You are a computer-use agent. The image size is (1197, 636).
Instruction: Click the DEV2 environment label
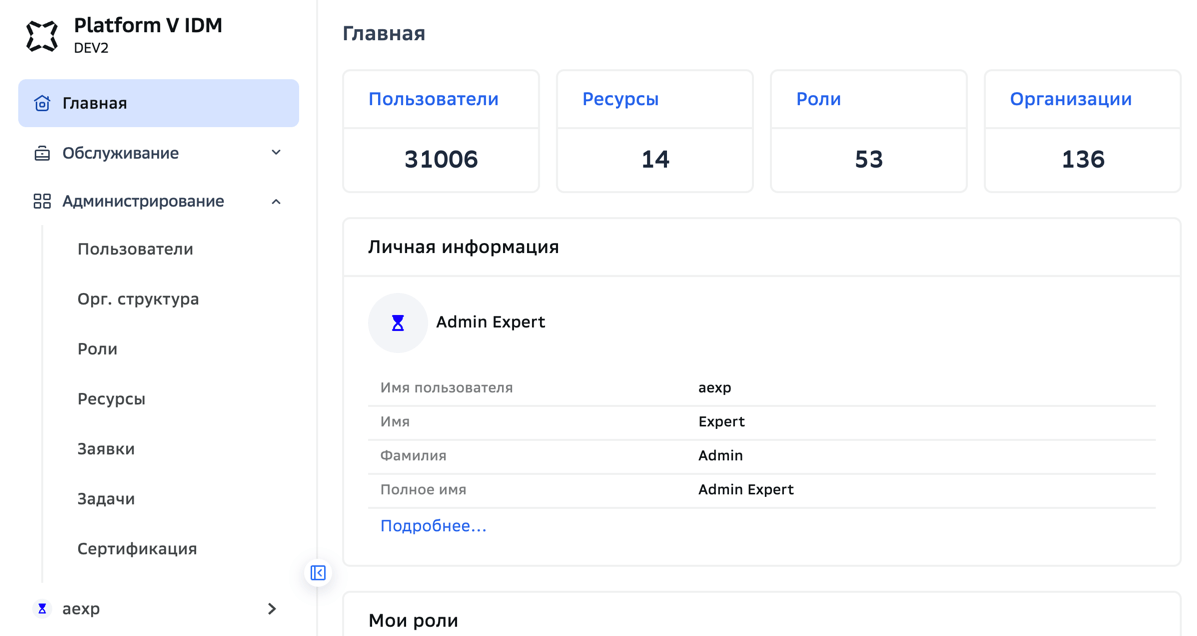click(92, 48)
